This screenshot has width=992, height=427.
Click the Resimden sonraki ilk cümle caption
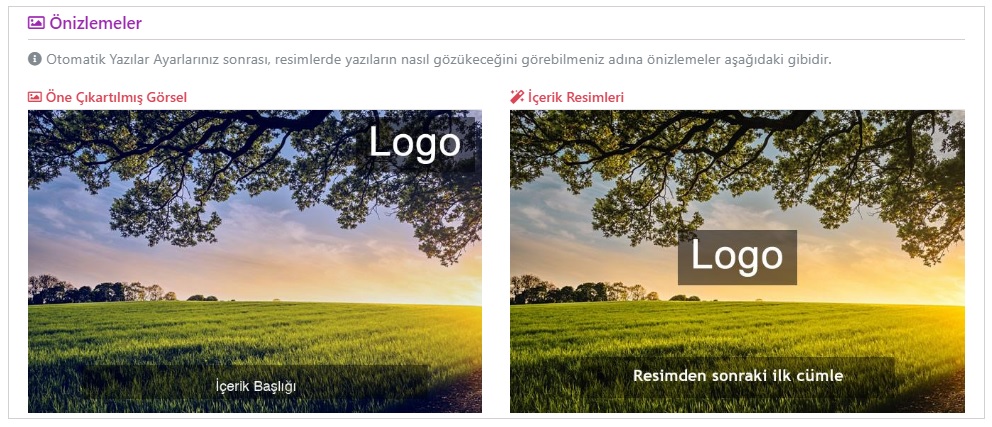click(x=738, y=375)
